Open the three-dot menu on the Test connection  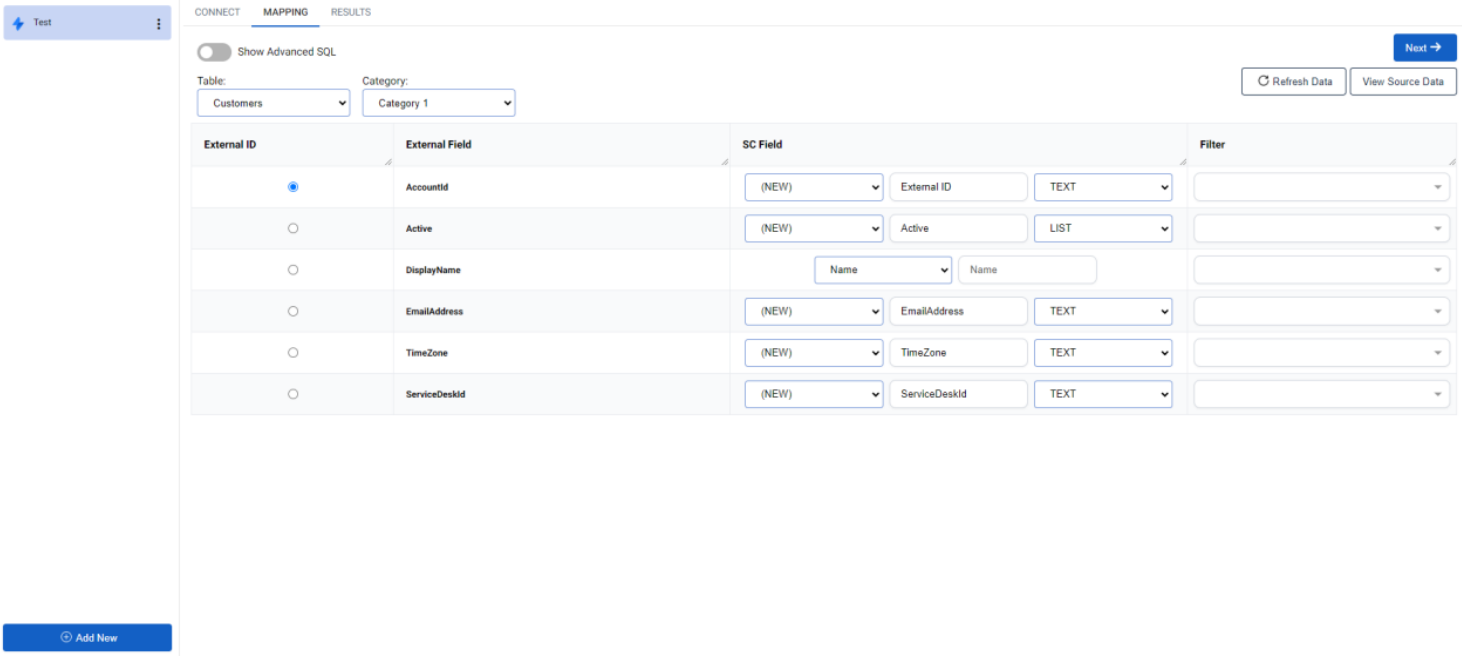158,23
